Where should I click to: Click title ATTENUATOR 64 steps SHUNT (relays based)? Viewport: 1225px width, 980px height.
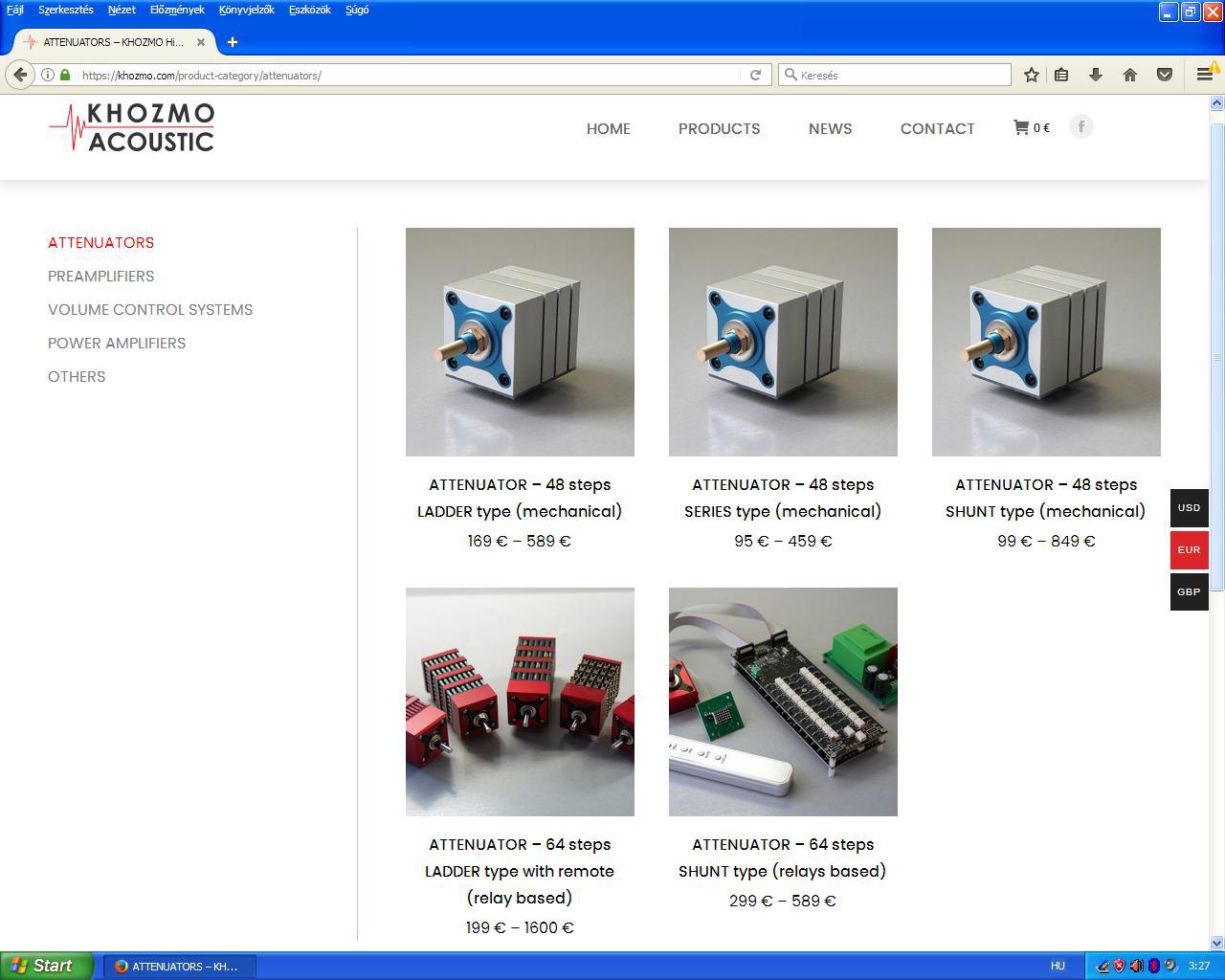pos(783,857)
